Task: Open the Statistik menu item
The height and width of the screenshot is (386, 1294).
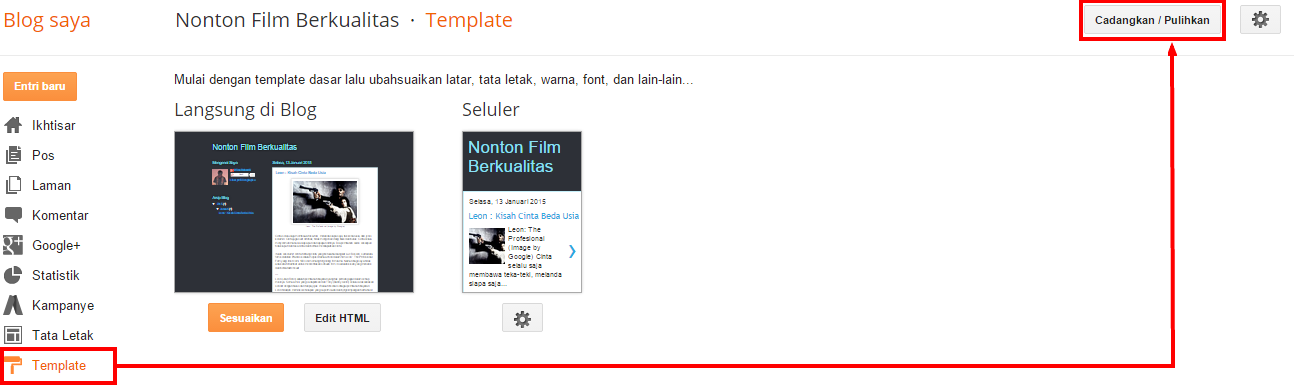Action: click(x=56, y=275)
